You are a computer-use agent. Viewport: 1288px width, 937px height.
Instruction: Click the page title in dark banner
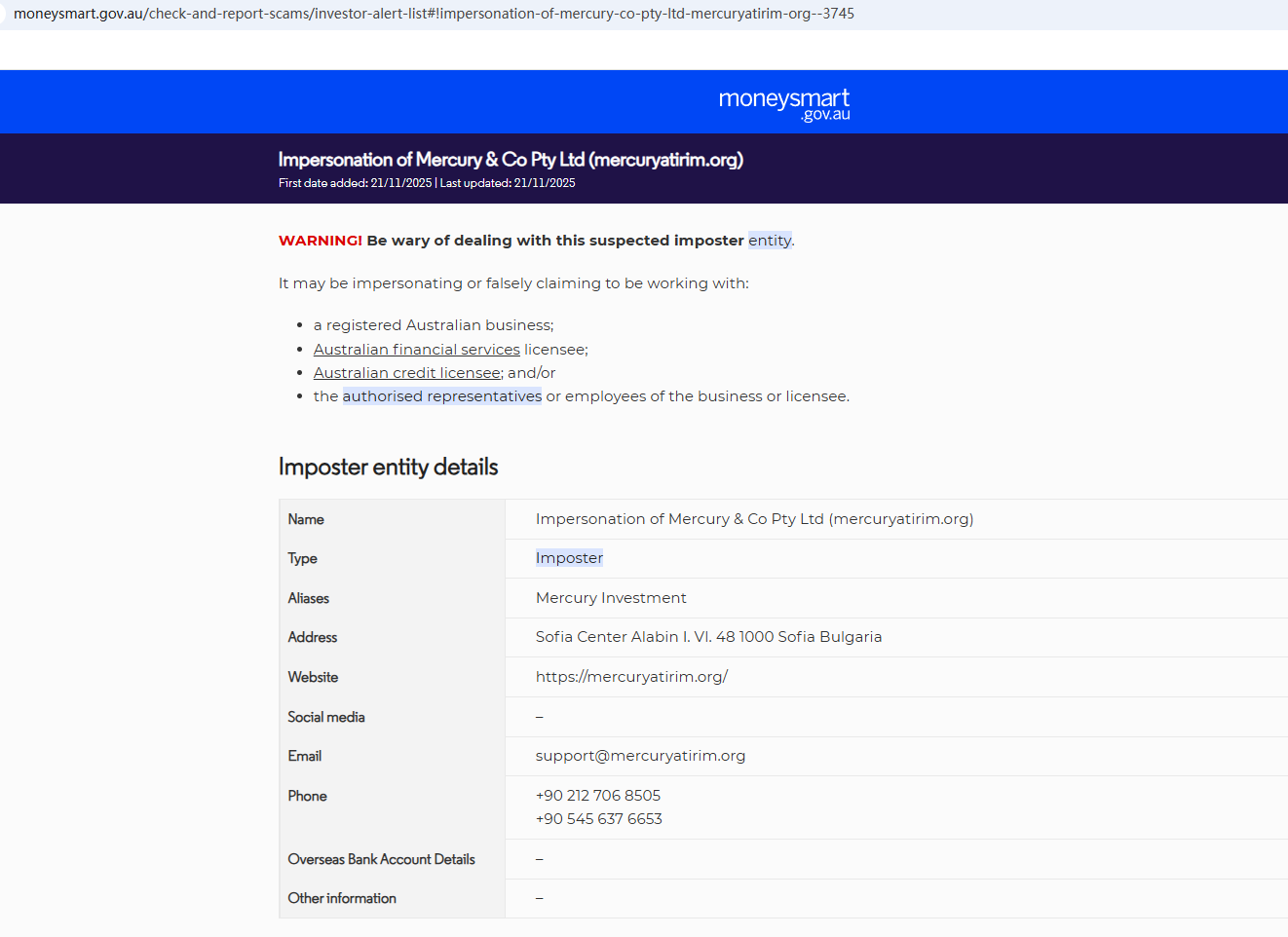coord(511,160)
